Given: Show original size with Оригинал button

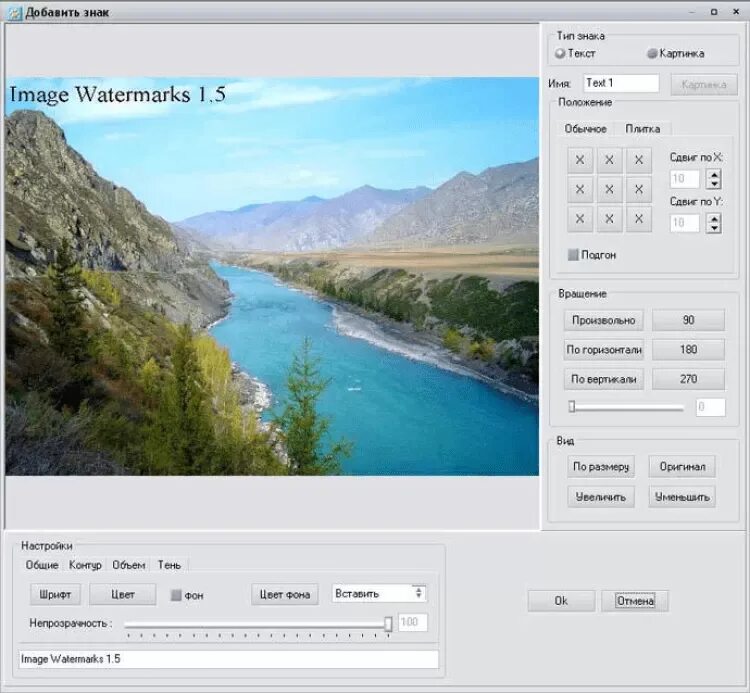Looking at the screenshot, I should tap(682, 466).
